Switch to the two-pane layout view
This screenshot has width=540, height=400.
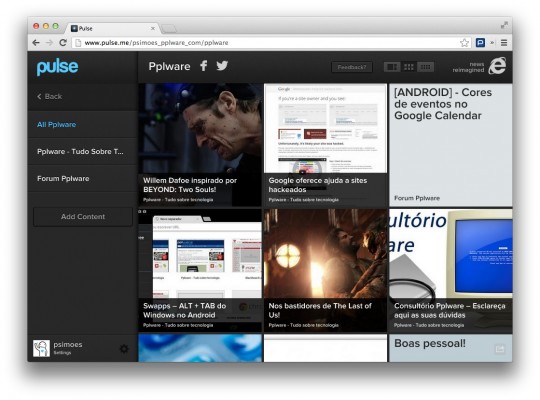tap(392, 67)
